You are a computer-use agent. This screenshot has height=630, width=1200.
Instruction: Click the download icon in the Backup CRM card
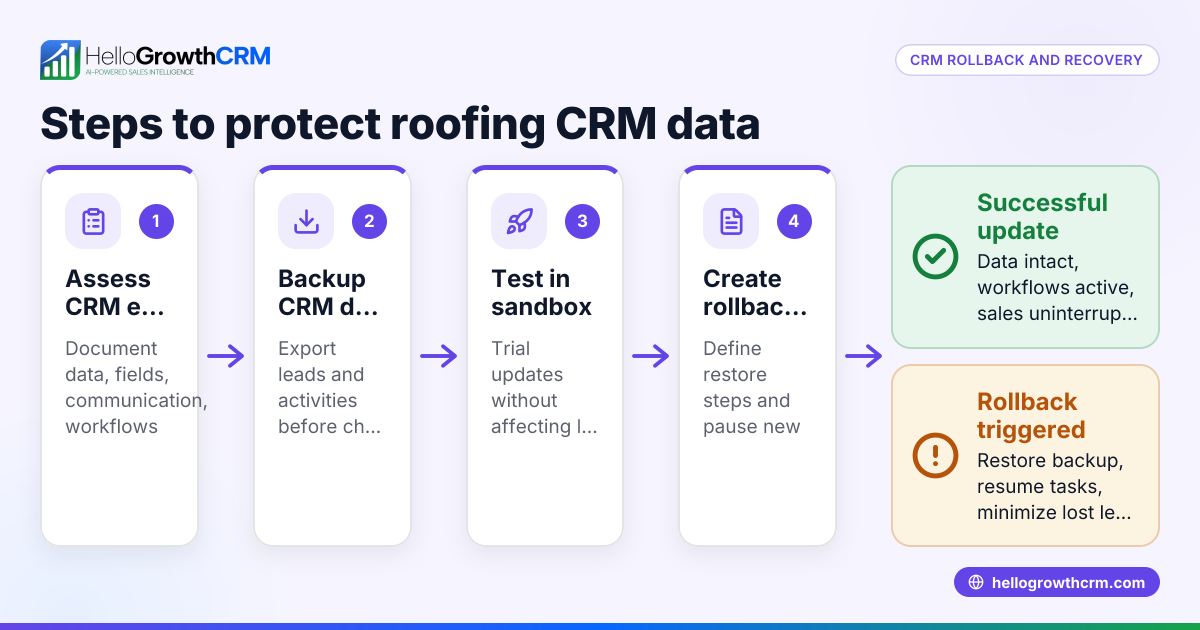click(306, 221)
